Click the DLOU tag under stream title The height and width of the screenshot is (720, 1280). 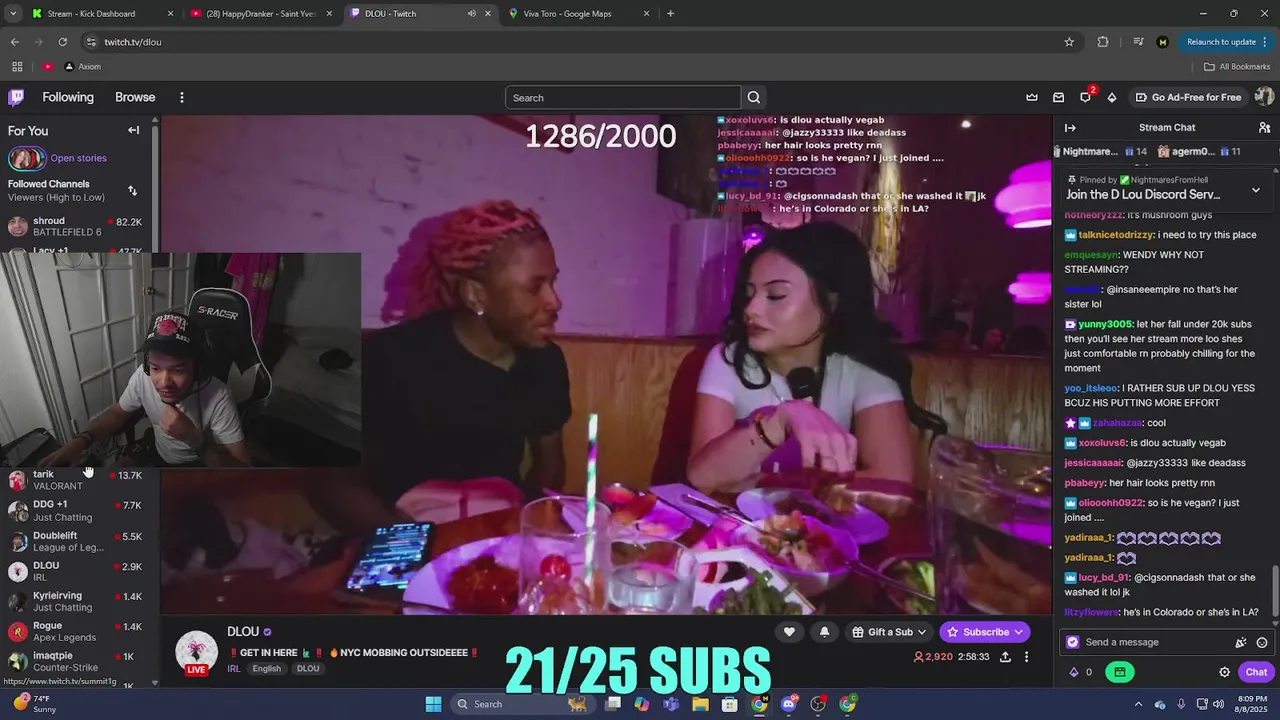click(308, 668)
